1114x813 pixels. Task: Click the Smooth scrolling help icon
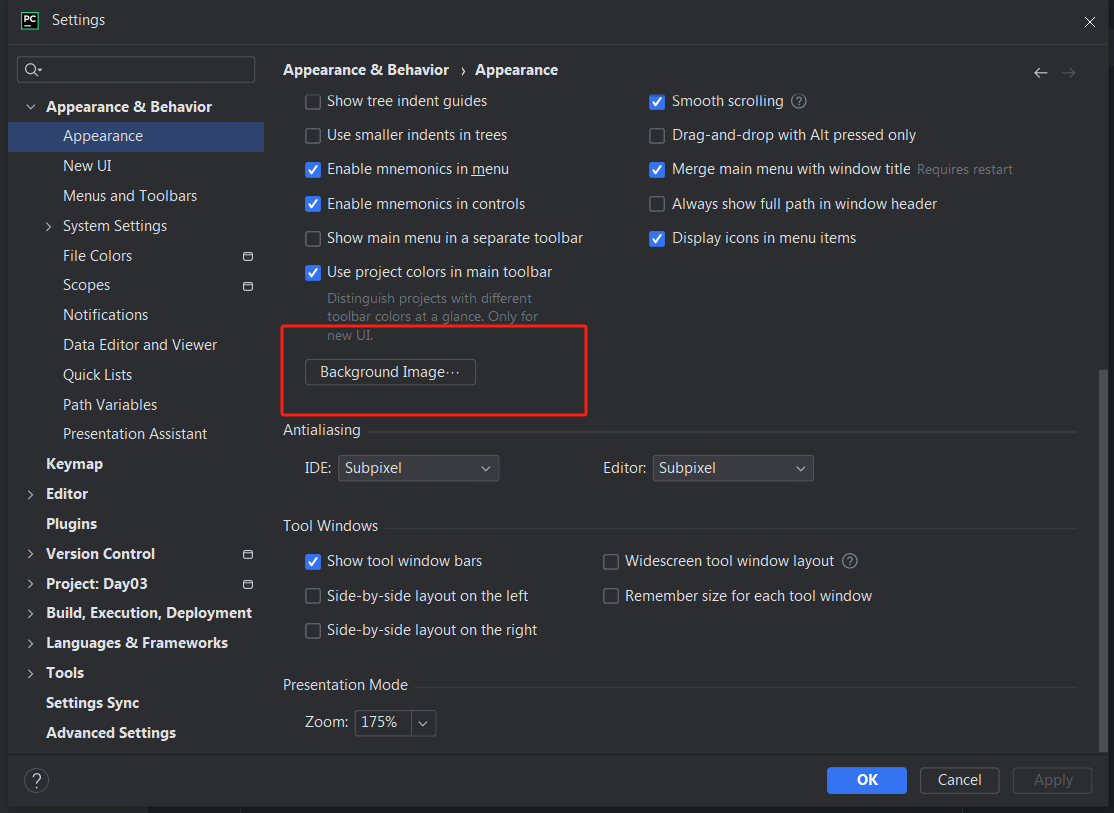799,101
